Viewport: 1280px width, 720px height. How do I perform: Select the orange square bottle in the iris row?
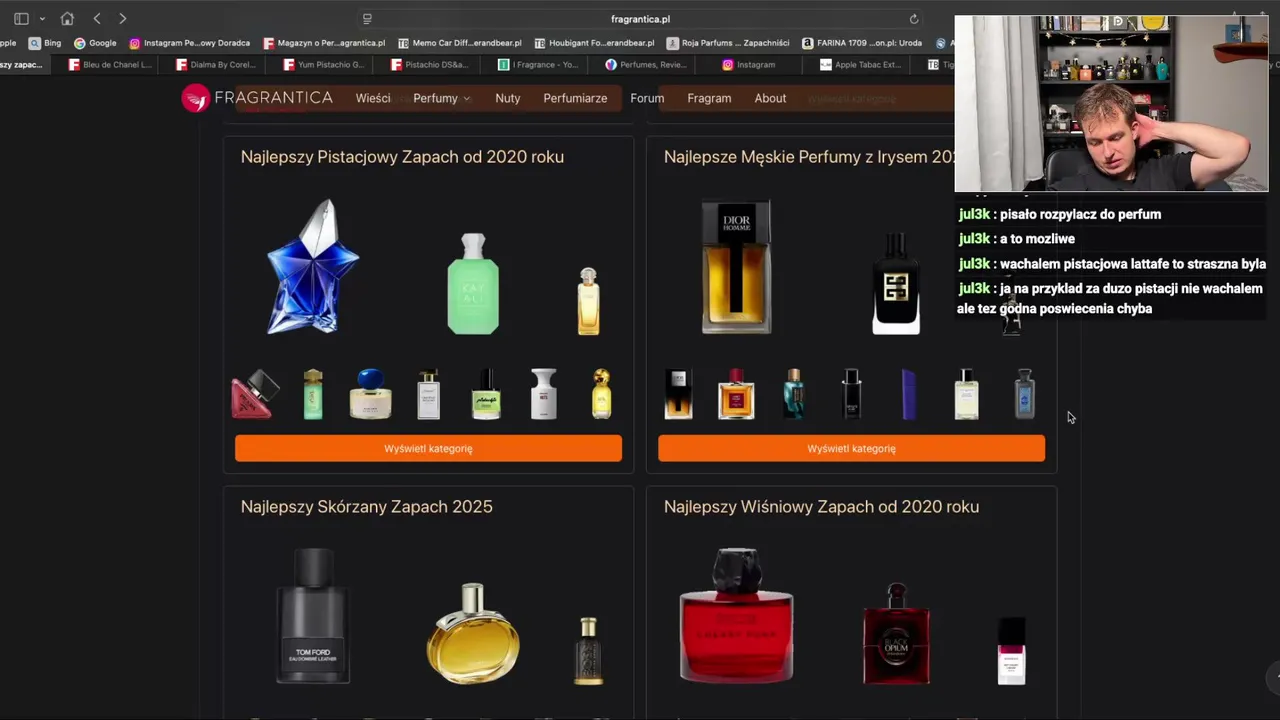(x=736, y=394)
